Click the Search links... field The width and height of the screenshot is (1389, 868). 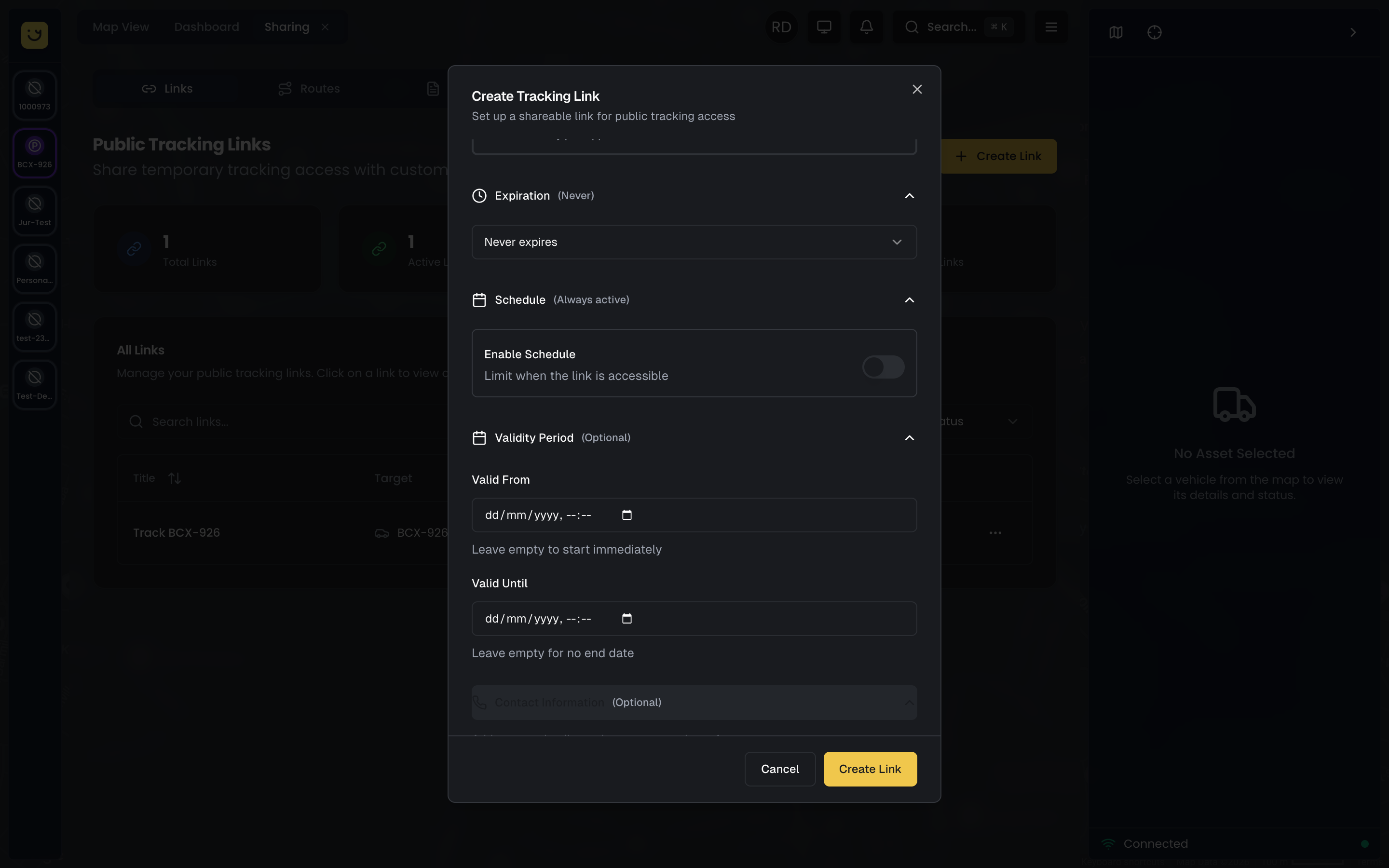point(283,422)
